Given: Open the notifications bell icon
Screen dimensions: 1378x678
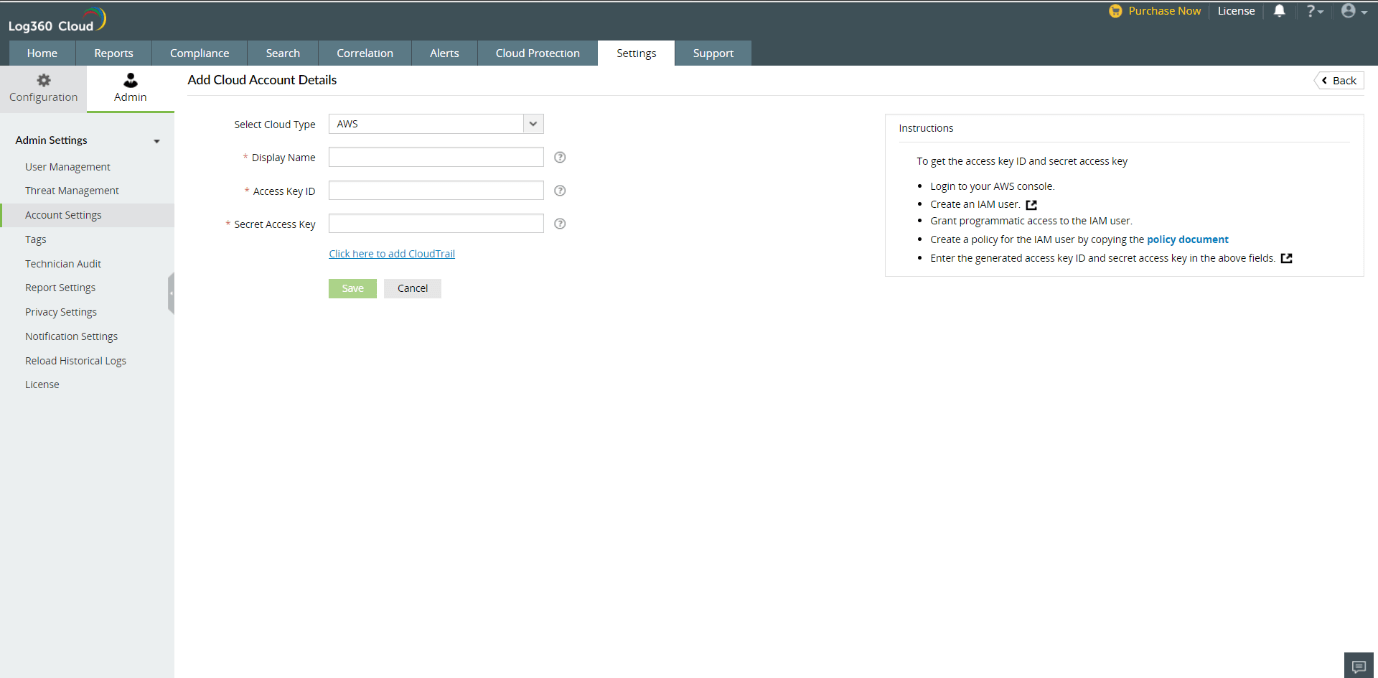Looking at the screenshot, I should pyautogui.click(x=1279, y=11).
